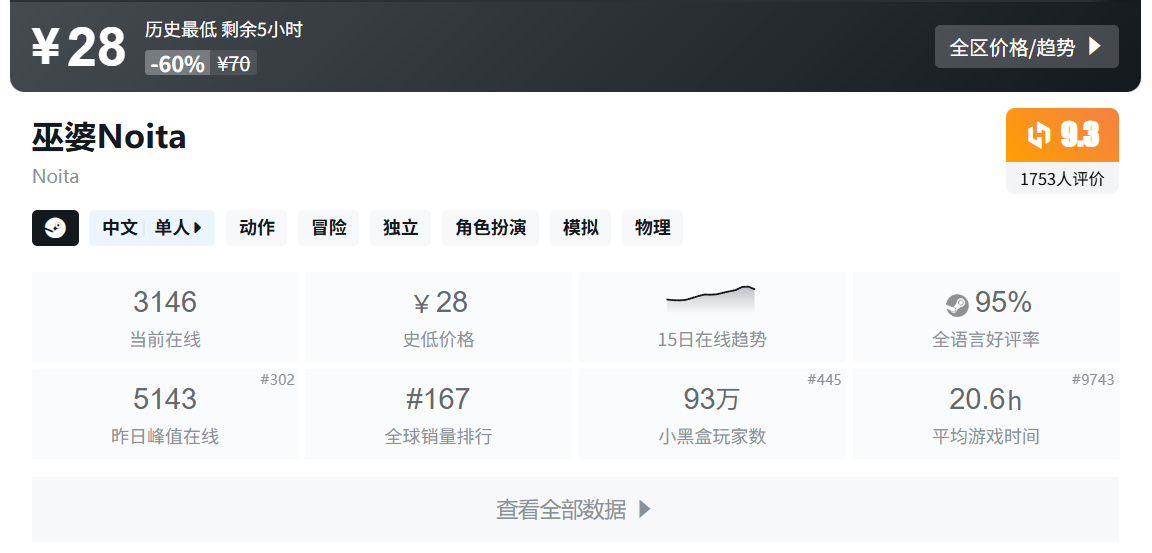The image size is (1152, 553).
Task: Click the 3146 当前在线 stat card
Action: click(165, 317)
